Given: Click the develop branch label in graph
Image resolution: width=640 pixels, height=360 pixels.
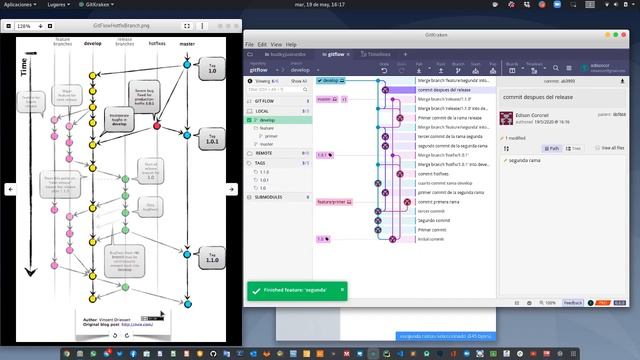Looking at the screenshot, I should click(331, 81).
